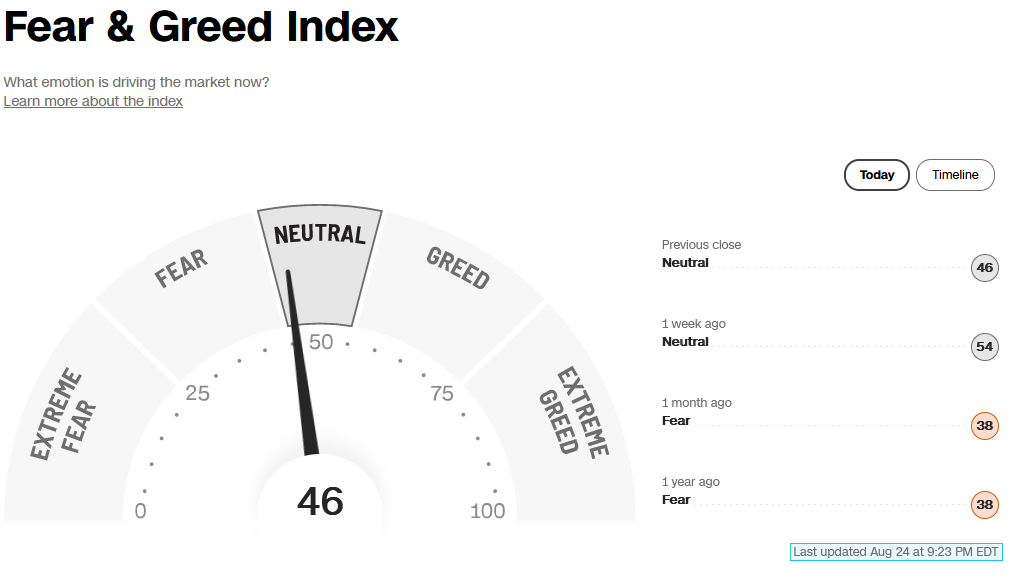
Task: Click the gauge needle pointer
Action: click(302, 363)
